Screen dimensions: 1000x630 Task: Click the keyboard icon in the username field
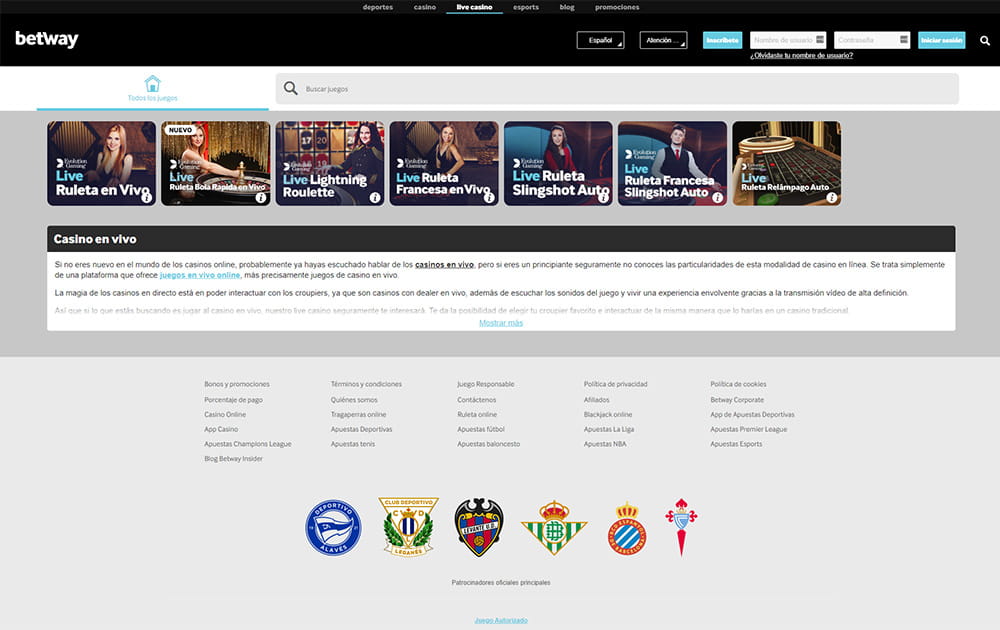coord(820,40)
